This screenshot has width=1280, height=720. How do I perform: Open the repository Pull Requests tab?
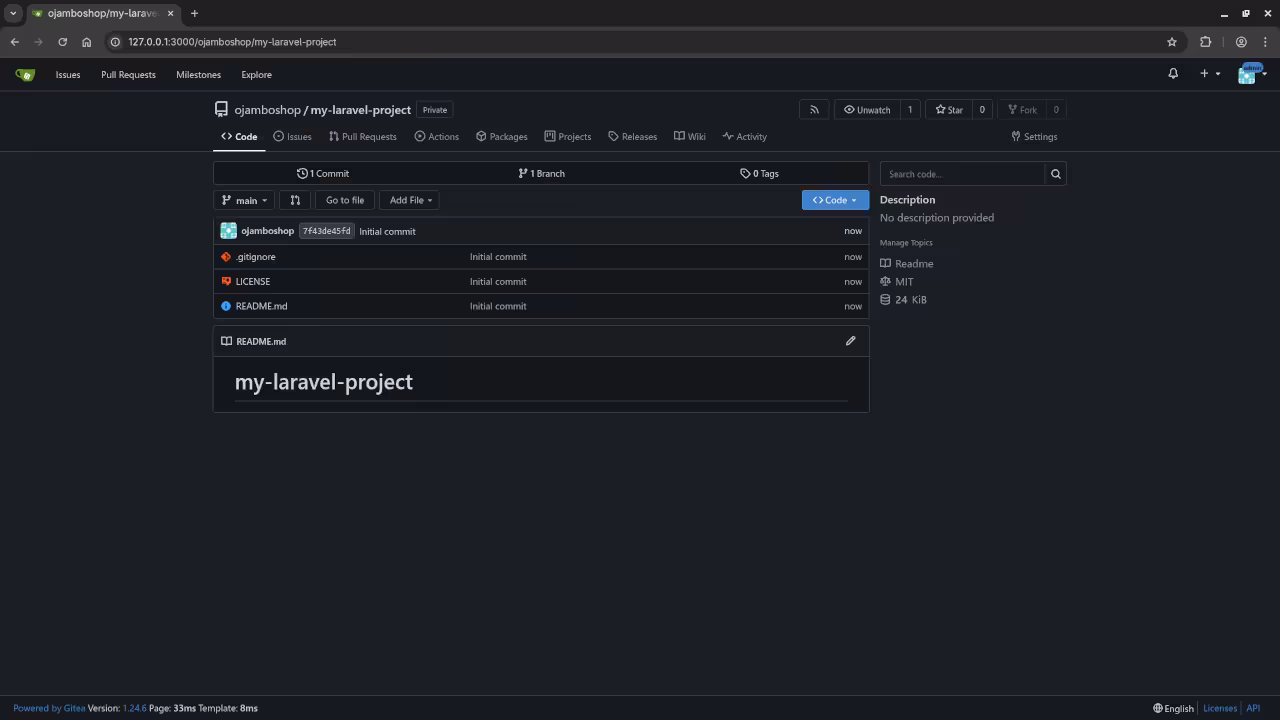(362, 137)
